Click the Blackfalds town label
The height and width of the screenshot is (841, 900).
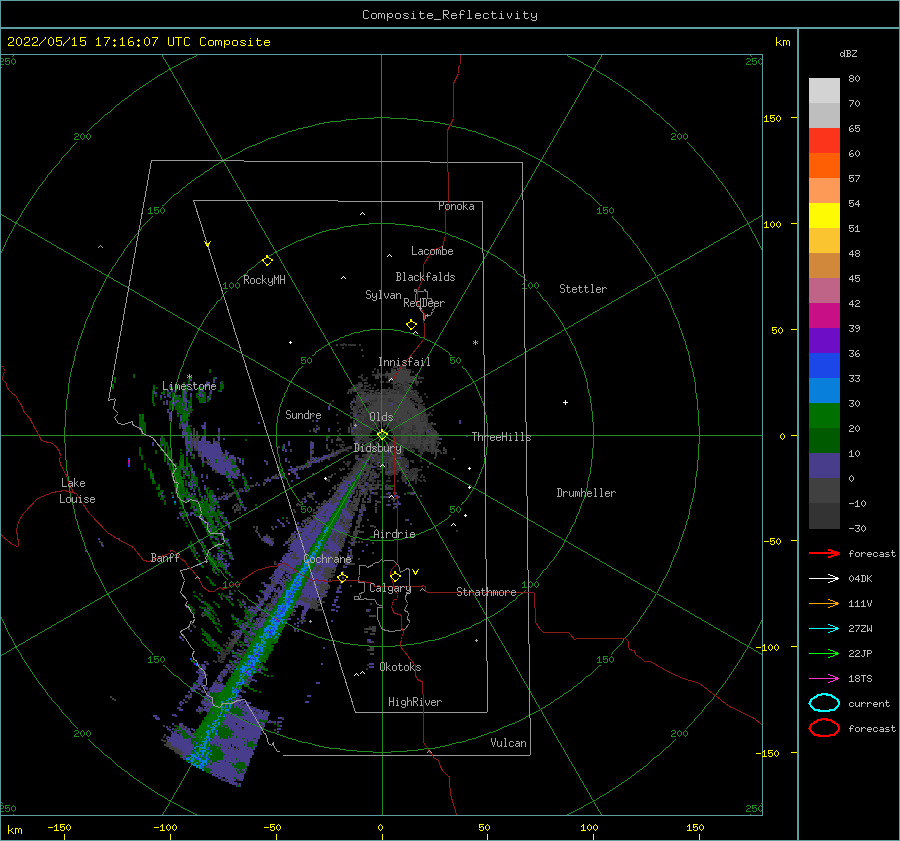(425, 277)
